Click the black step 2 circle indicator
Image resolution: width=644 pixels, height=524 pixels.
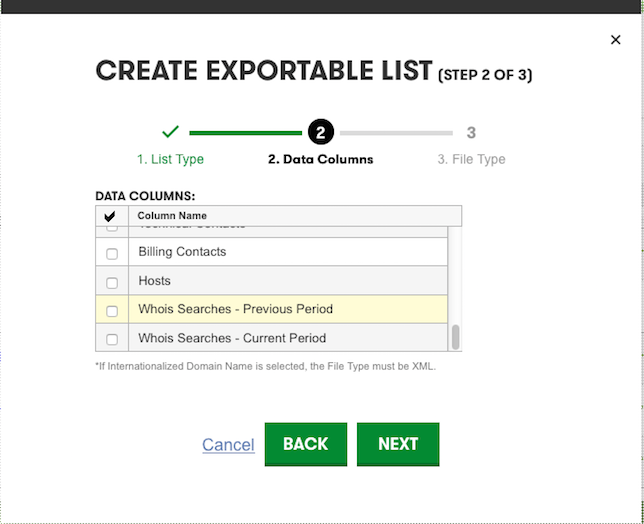(x=321, y=132)
